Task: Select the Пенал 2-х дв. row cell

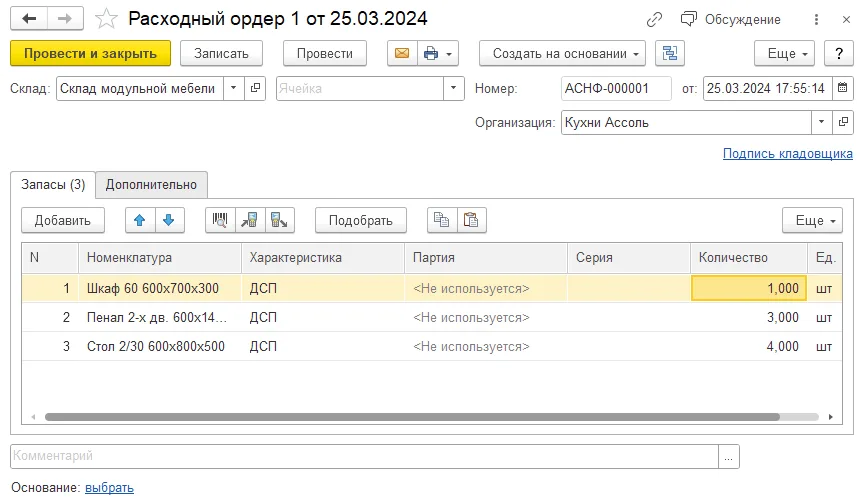Action: click(x=160, y=317)
